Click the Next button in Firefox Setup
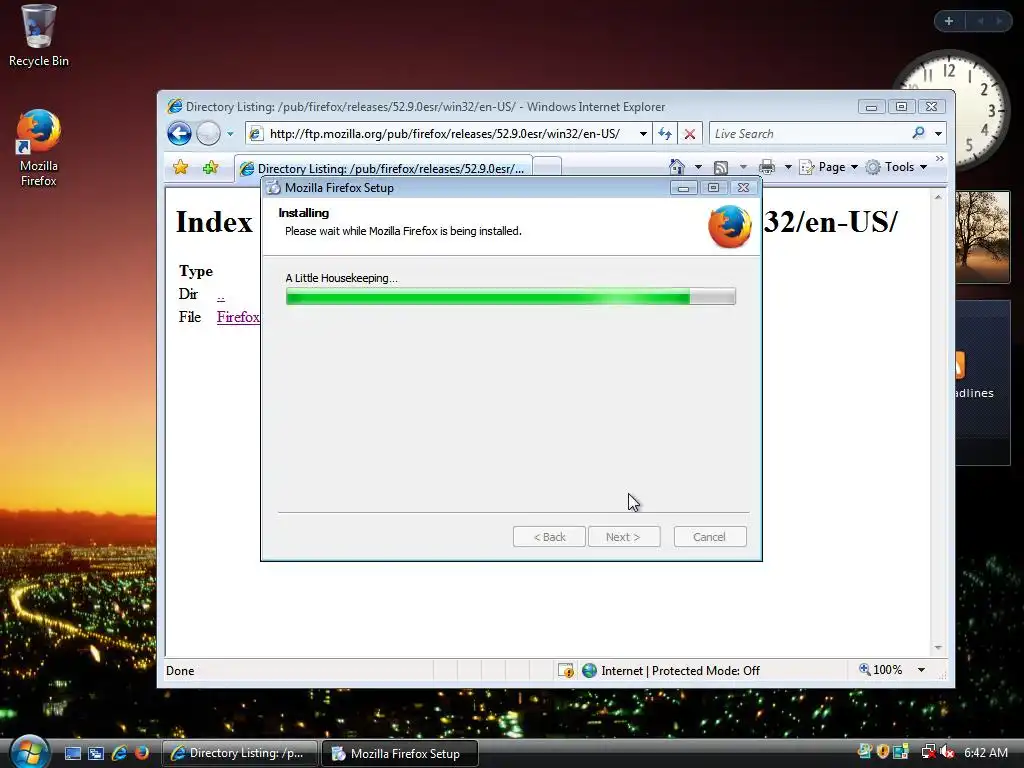 point(624,537)
